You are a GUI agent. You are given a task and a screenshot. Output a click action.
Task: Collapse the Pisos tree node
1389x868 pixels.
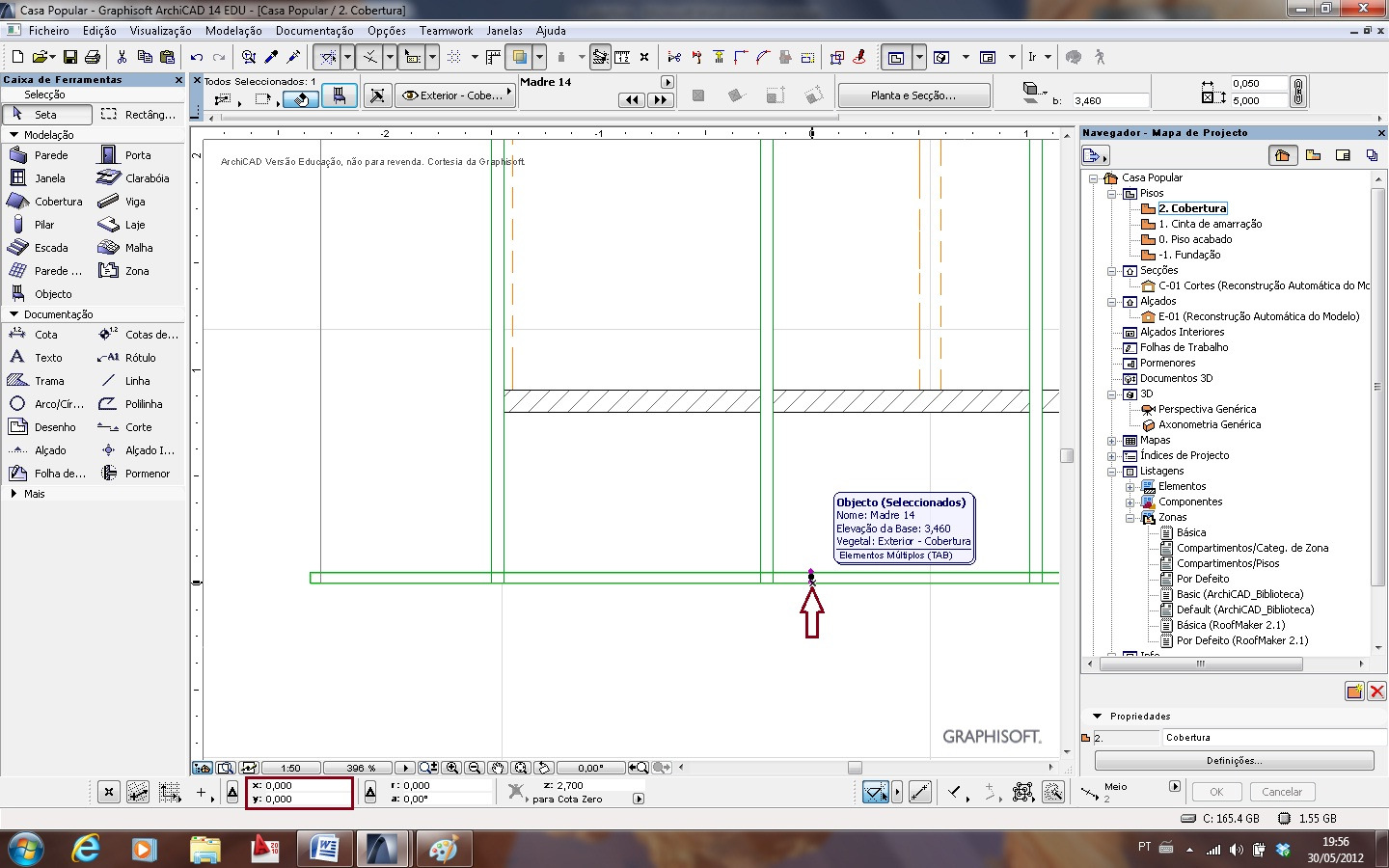[1111, 193]
